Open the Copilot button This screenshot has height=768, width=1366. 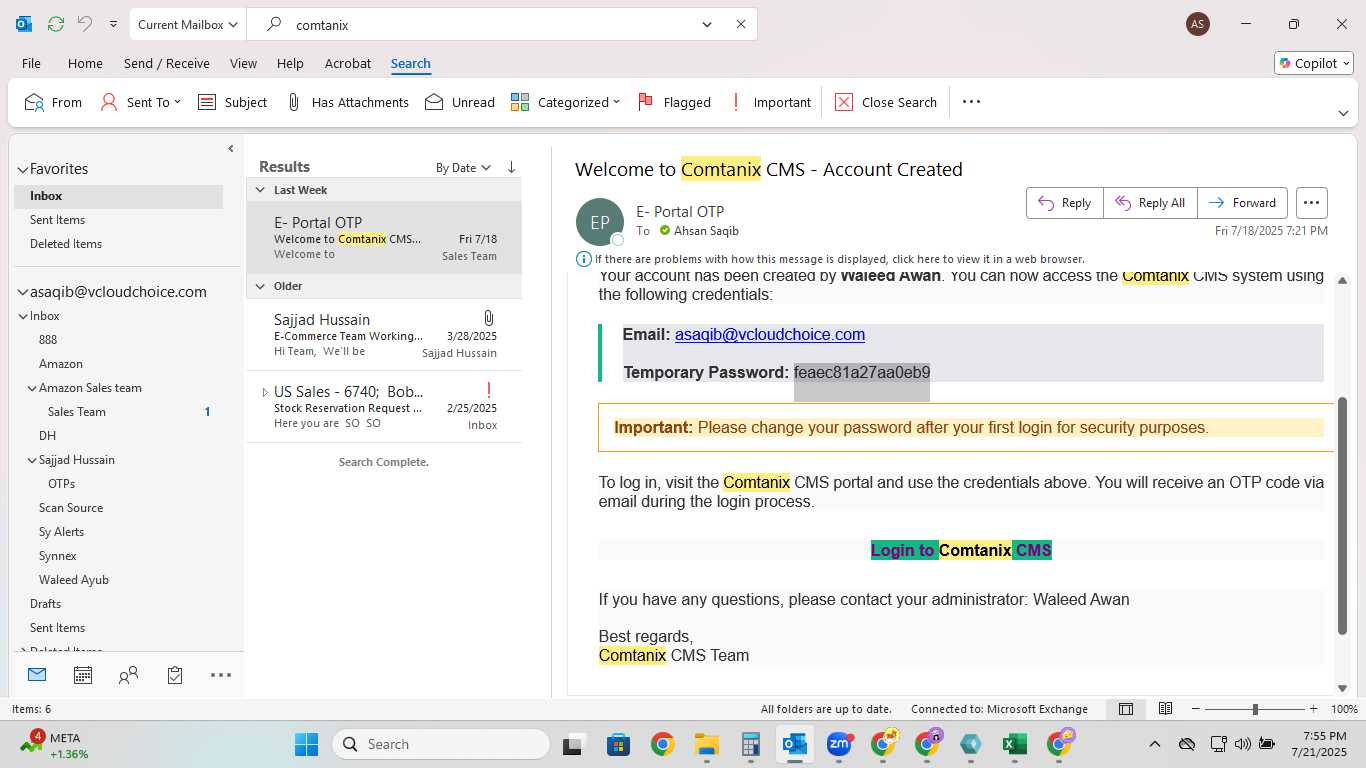(1313, 63)
